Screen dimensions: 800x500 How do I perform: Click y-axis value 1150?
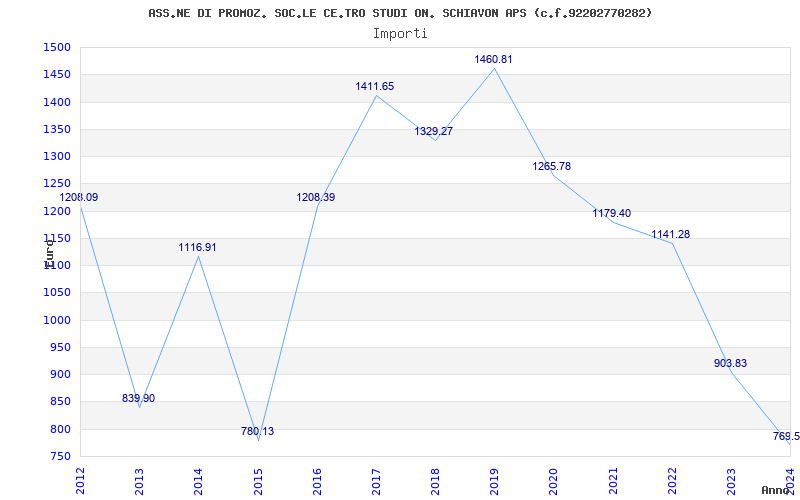coord(57,239)
